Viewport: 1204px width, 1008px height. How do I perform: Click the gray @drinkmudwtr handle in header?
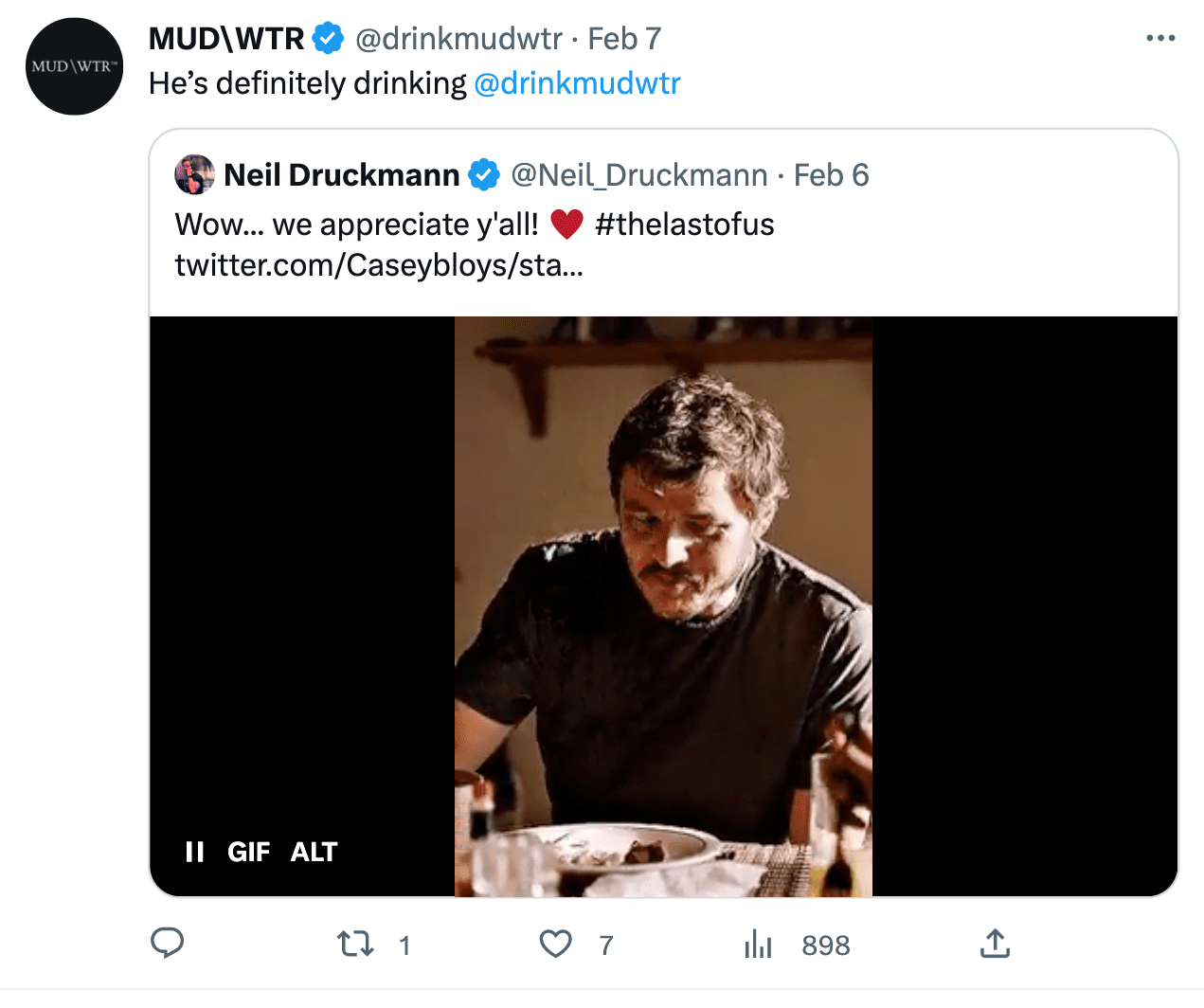coord(458,39)
